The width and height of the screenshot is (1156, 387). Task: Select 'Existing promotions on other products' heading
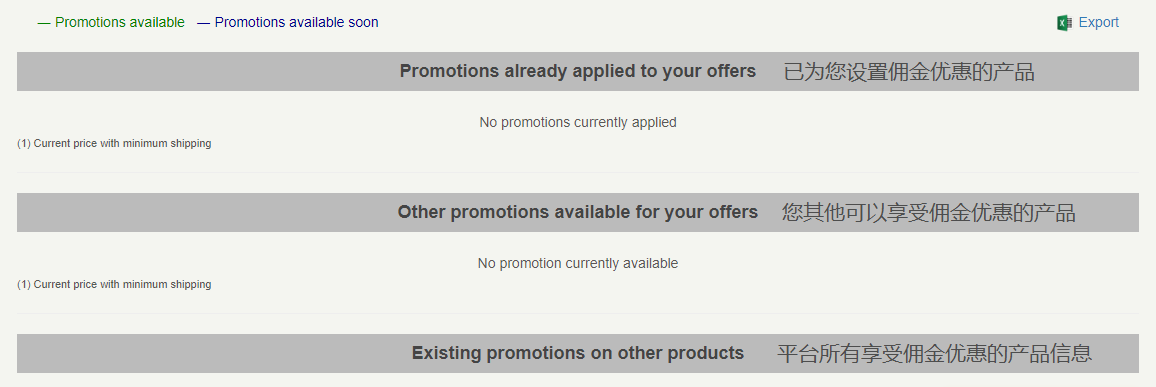point(578,353)
